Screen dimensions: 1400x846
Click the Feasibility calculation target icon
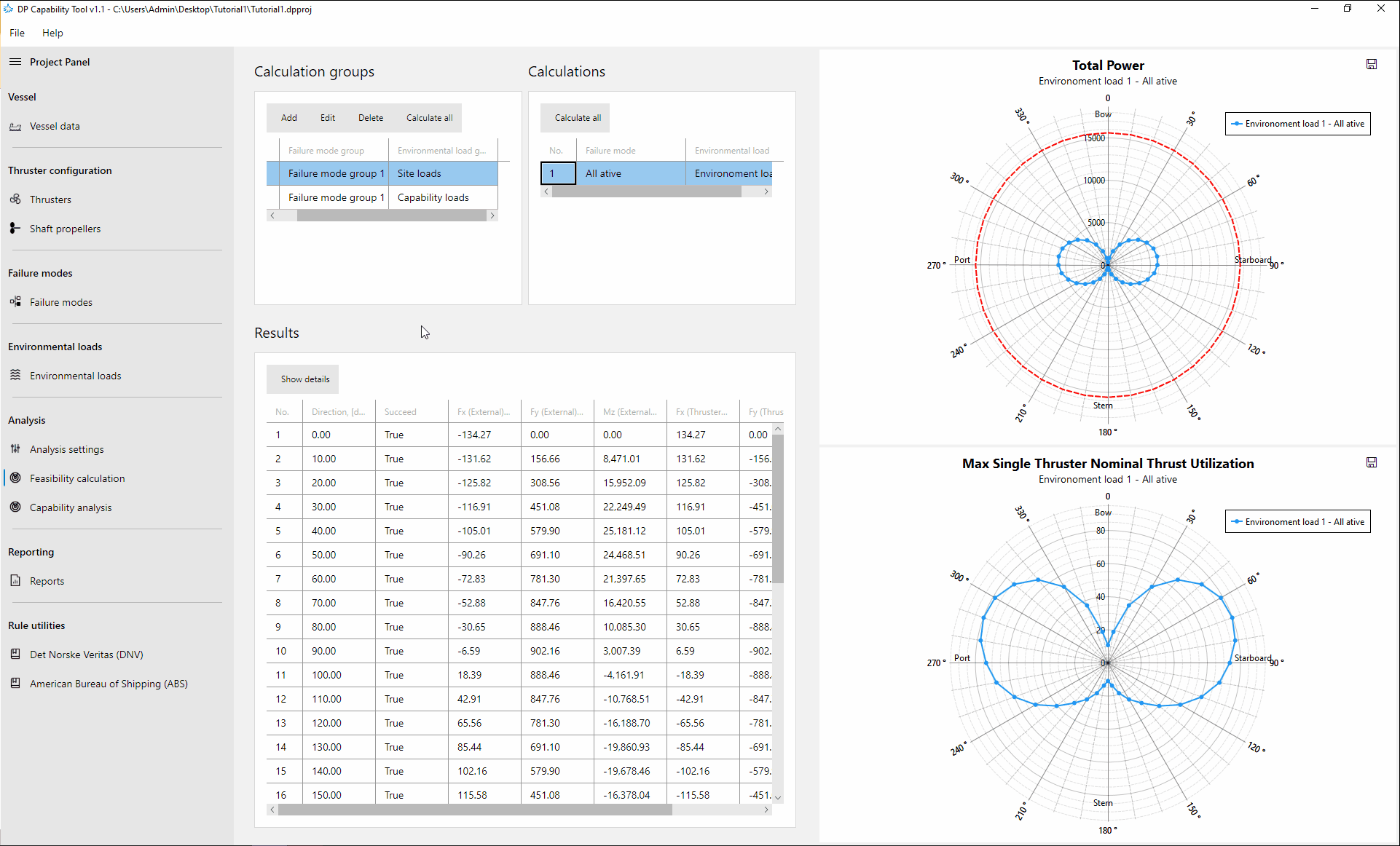click(x=15, y=478)
